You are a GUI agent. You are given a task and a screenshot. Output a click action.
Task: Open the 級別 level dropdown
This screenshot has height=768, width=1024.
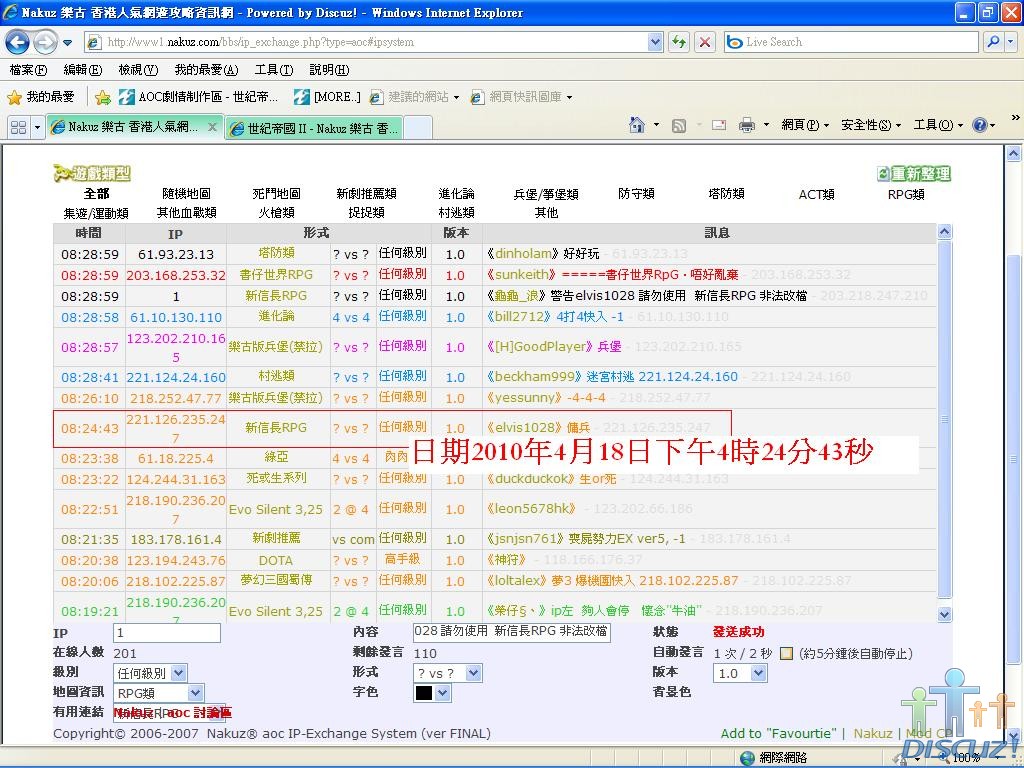[x=150, y=674]
